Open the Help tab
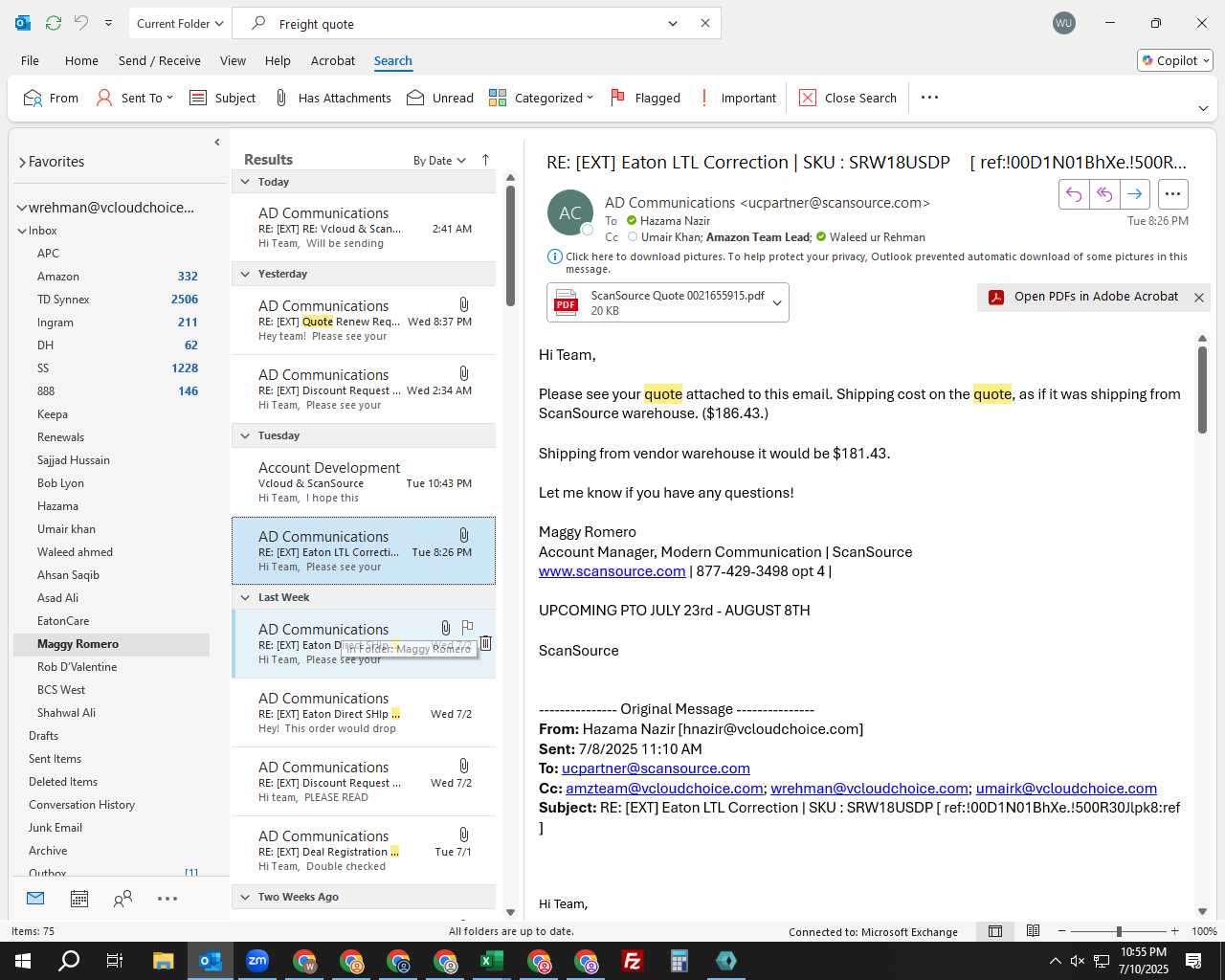 pyautogui.click(x=278, y=60)
